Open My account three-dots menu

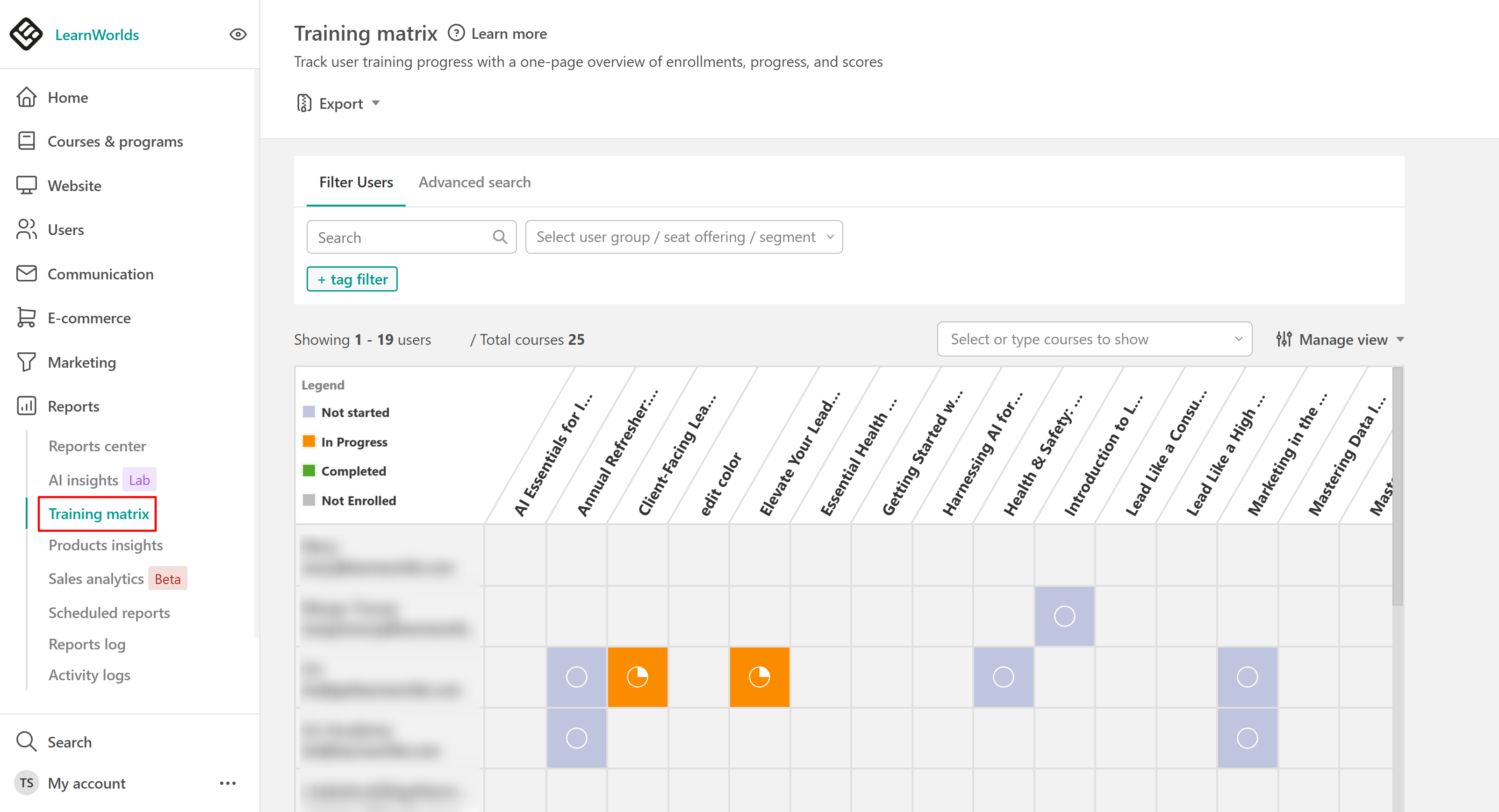(x=228, y=783)
